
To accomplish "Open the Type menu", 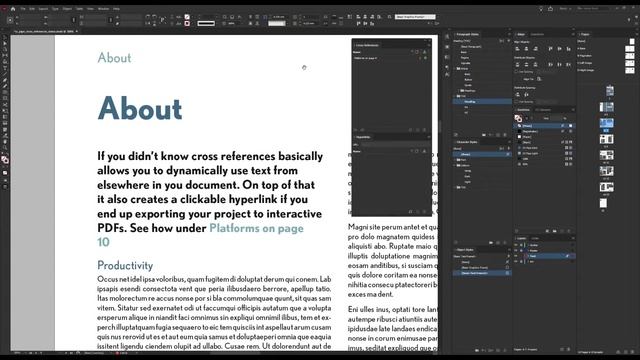I will coord(55,9).
